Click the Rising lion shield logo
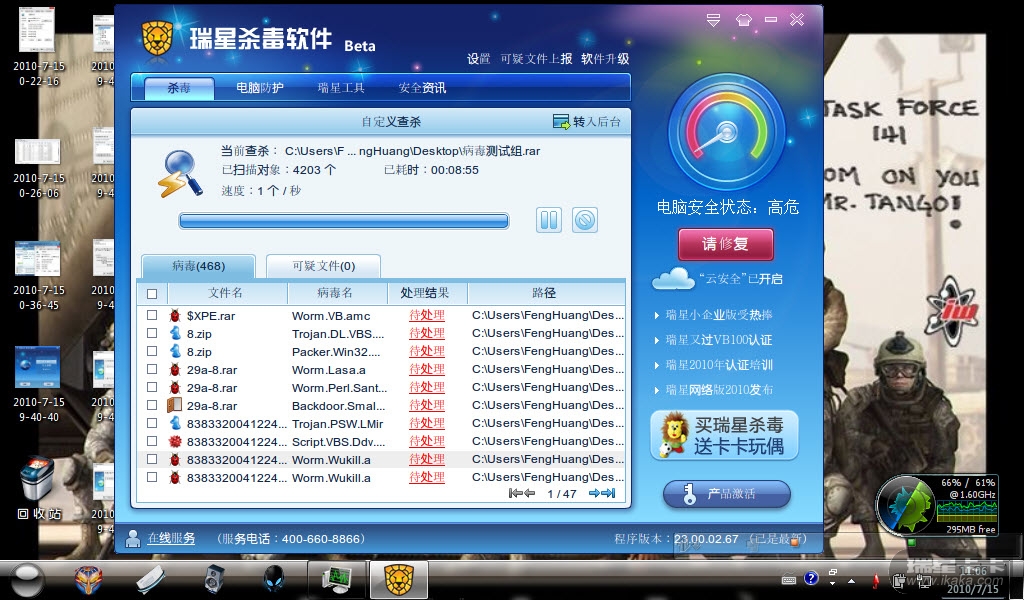The image size is (1024, 600). click(x=157, y=38)
